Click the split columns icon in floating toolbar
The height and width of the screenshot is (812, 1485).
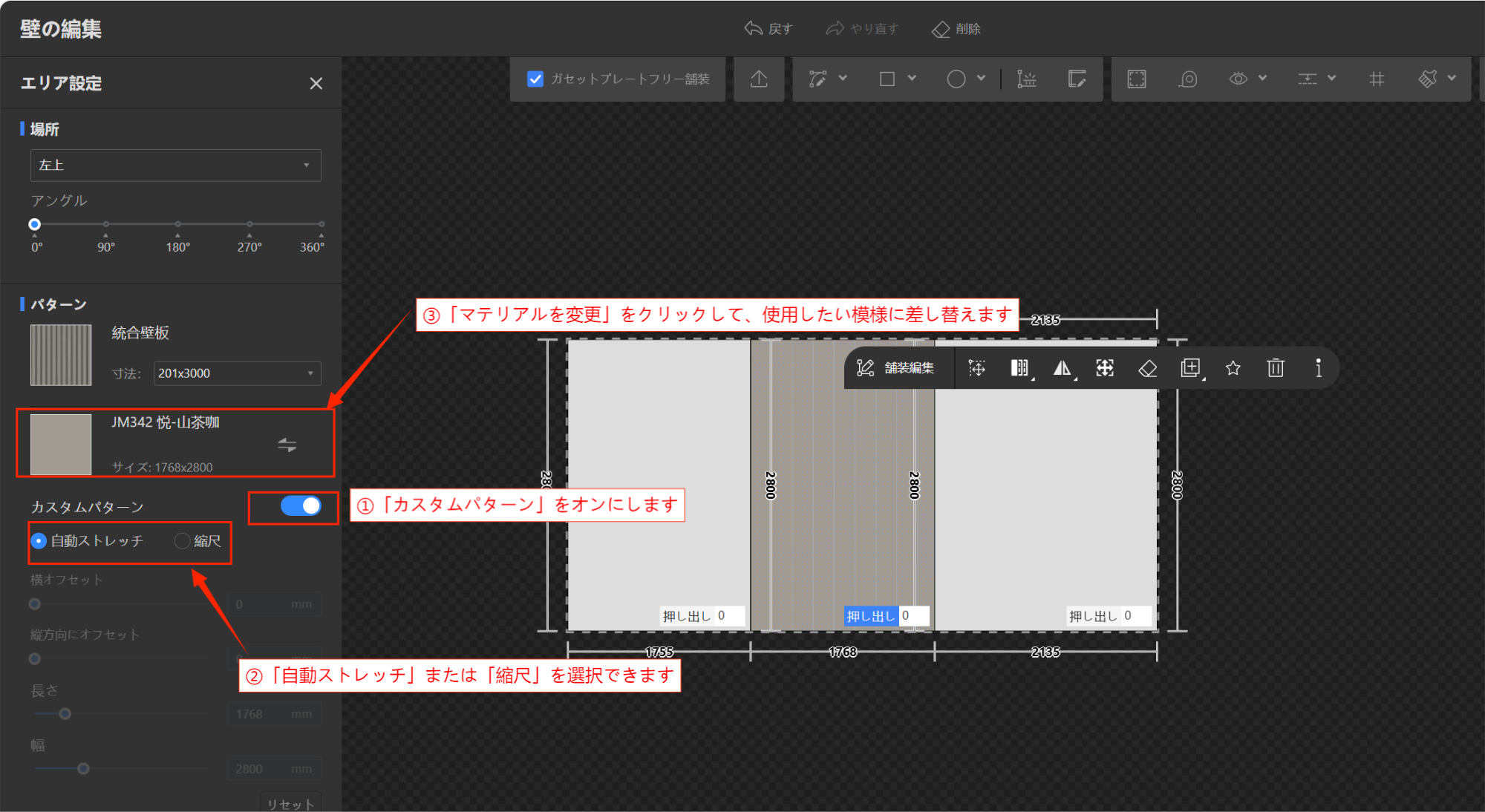pyautogui.click(x=1020, y=367)
